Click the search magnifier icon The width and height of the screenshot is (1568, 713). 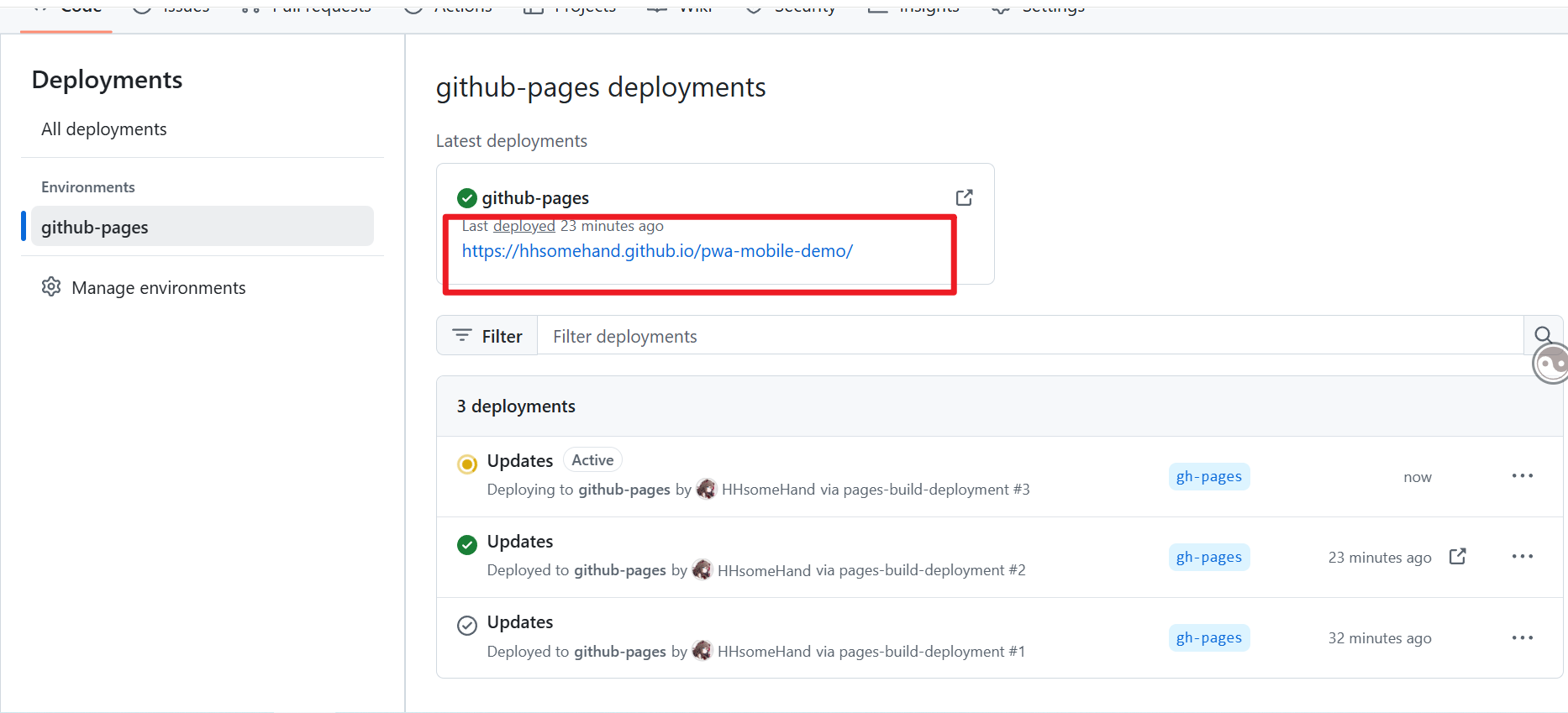1543,335
